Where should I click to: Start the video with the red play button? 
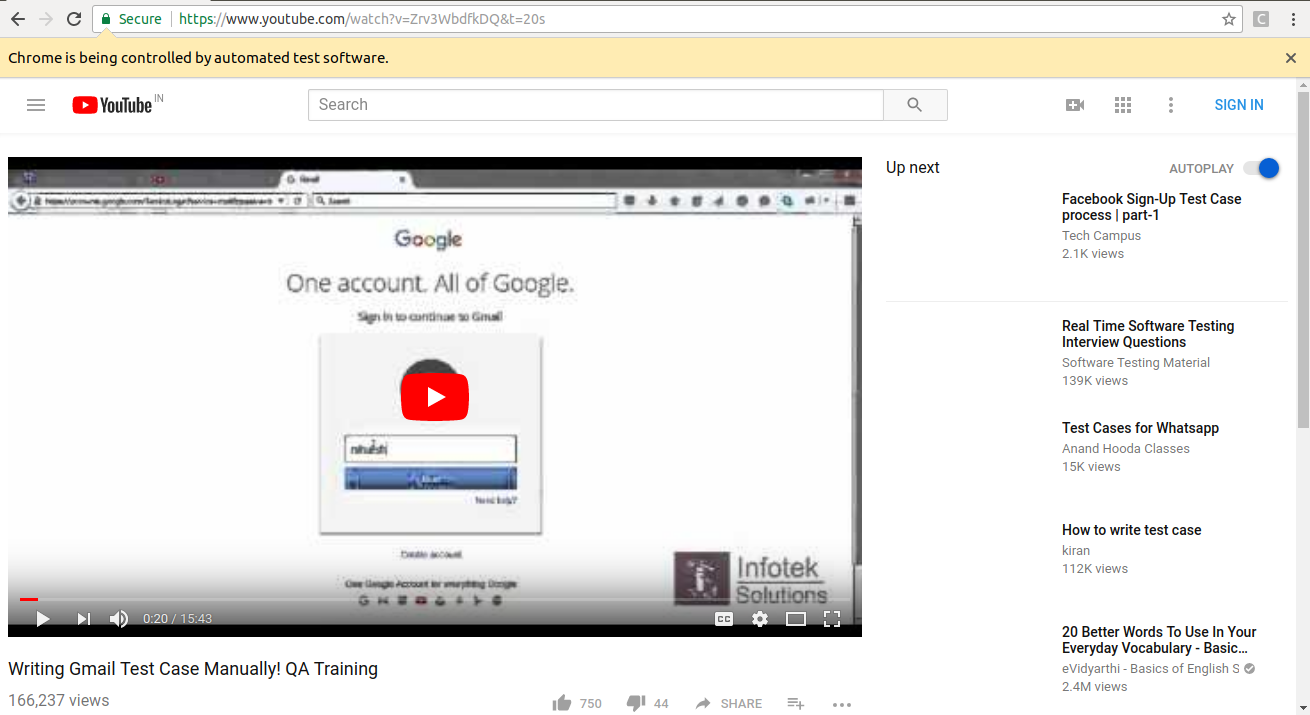coord(435,397)
